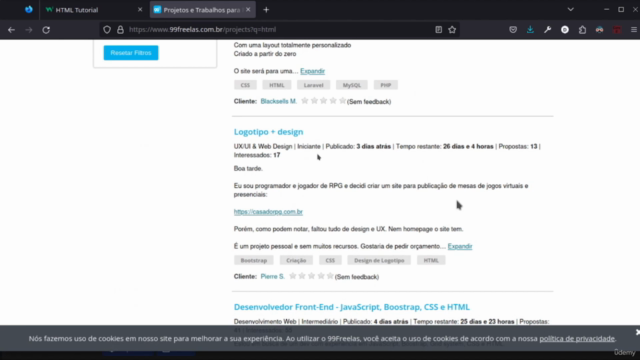Screen dimensions: 640x360
Task: Click the CSS tag beside Criação
Action: point(330,260)
